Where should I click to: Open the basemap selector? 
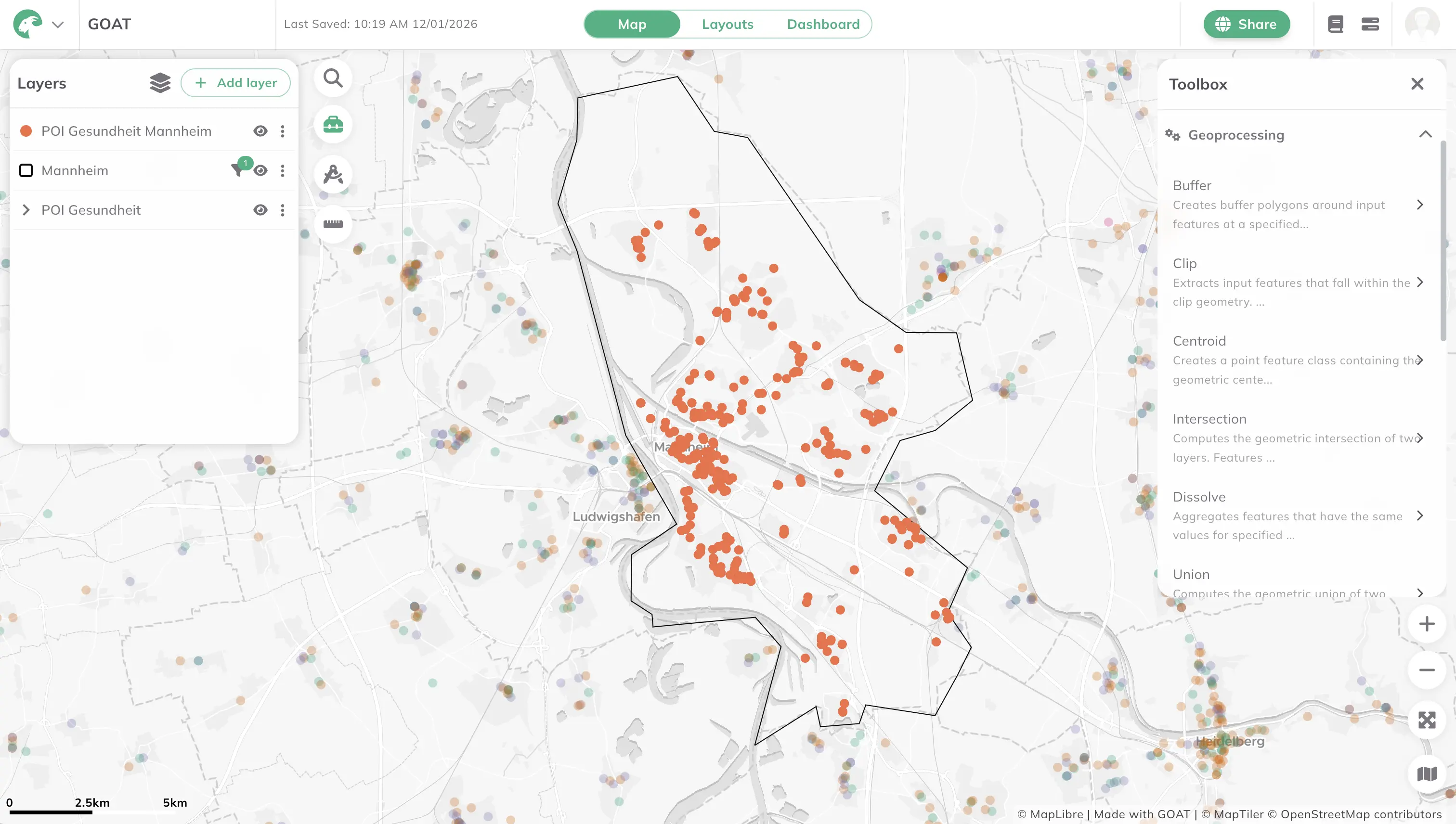pyautogui.click(x=1426, y=773)
